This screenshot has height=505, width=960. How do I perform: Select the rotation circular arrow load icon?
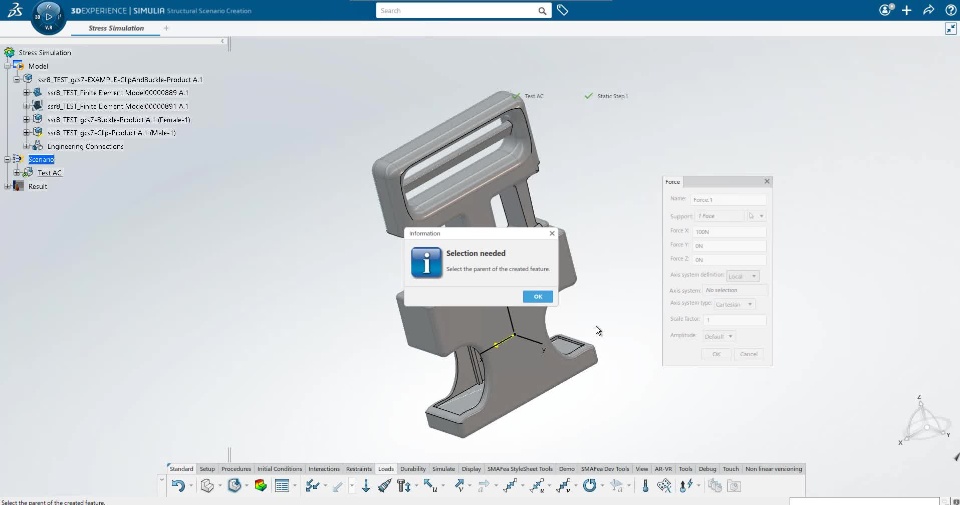click(589, 486)
